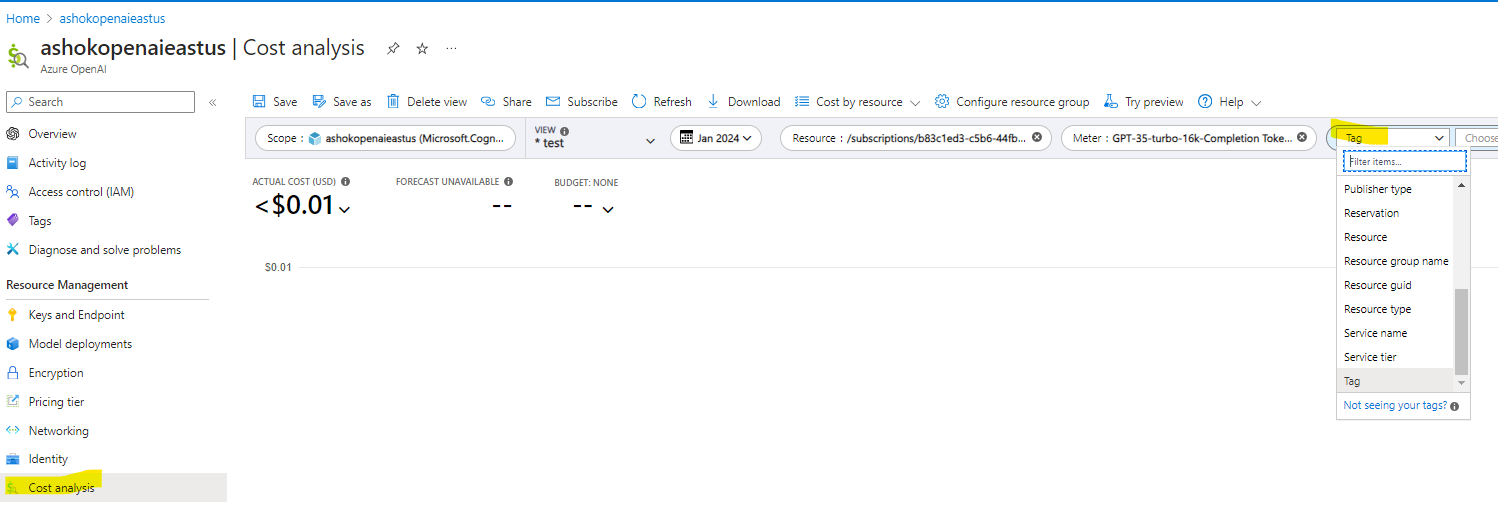Click the purple Tags icon
Viewport: 1498px width, 510px height.
coord(13,221)
